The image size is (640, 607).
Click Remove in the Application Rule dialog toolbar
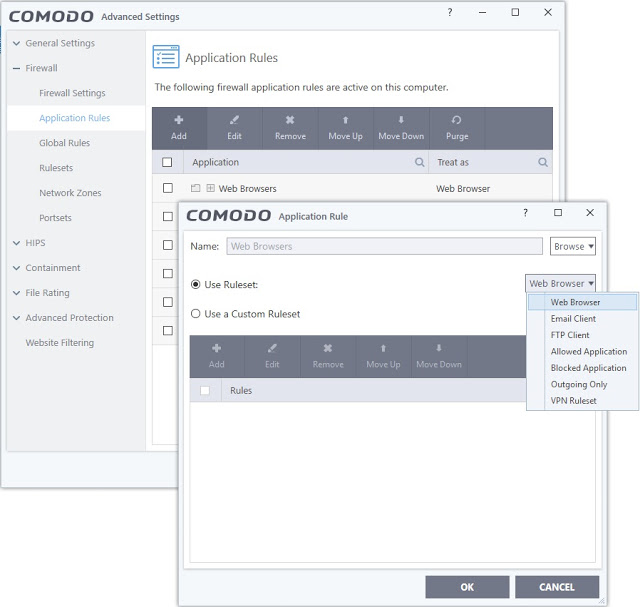328,356
